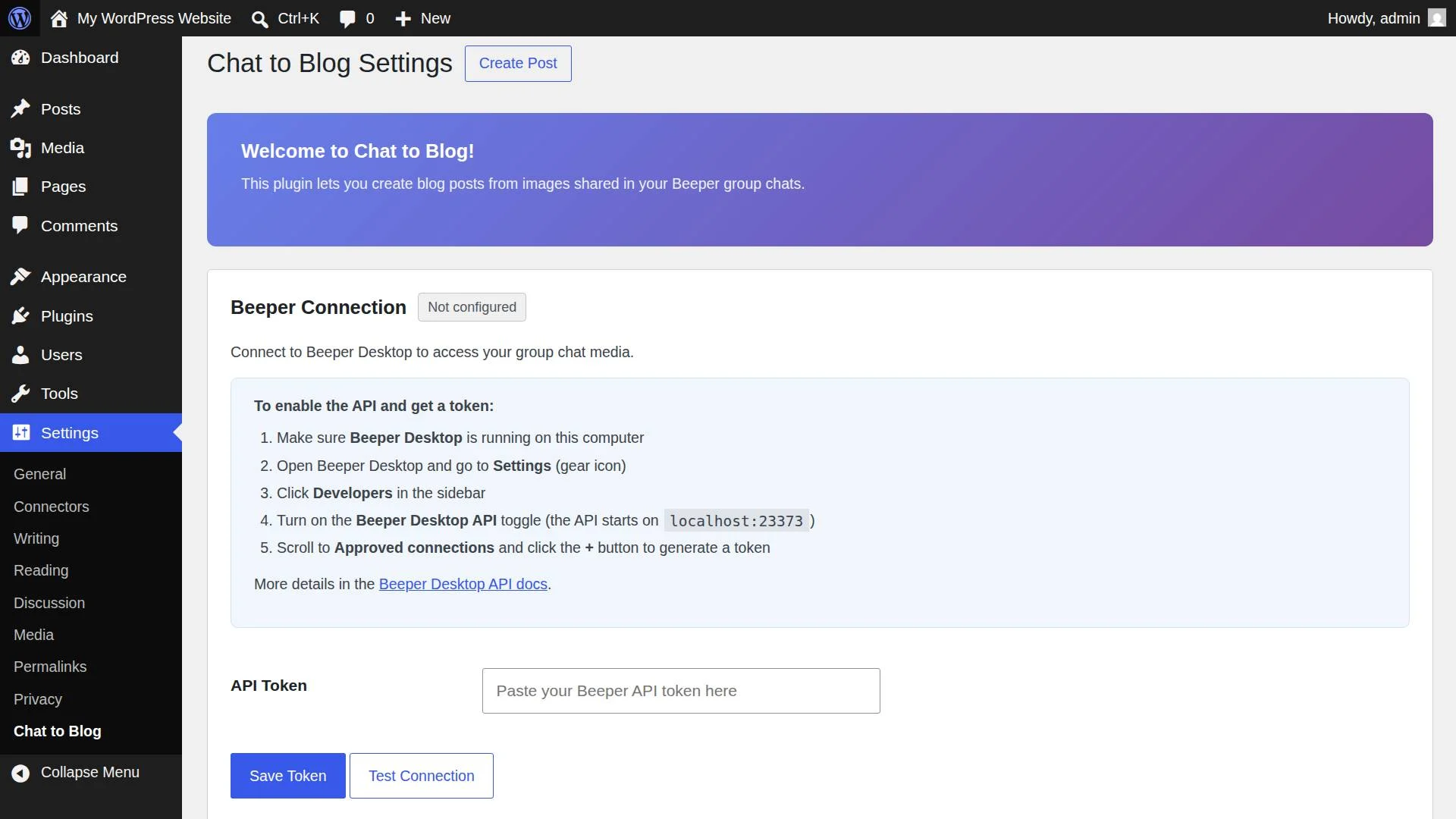The width and height of the screenshot is (1456, 819).
Task: Click the plus New icon
Action: pyautogui.click(x=403, y=19)
